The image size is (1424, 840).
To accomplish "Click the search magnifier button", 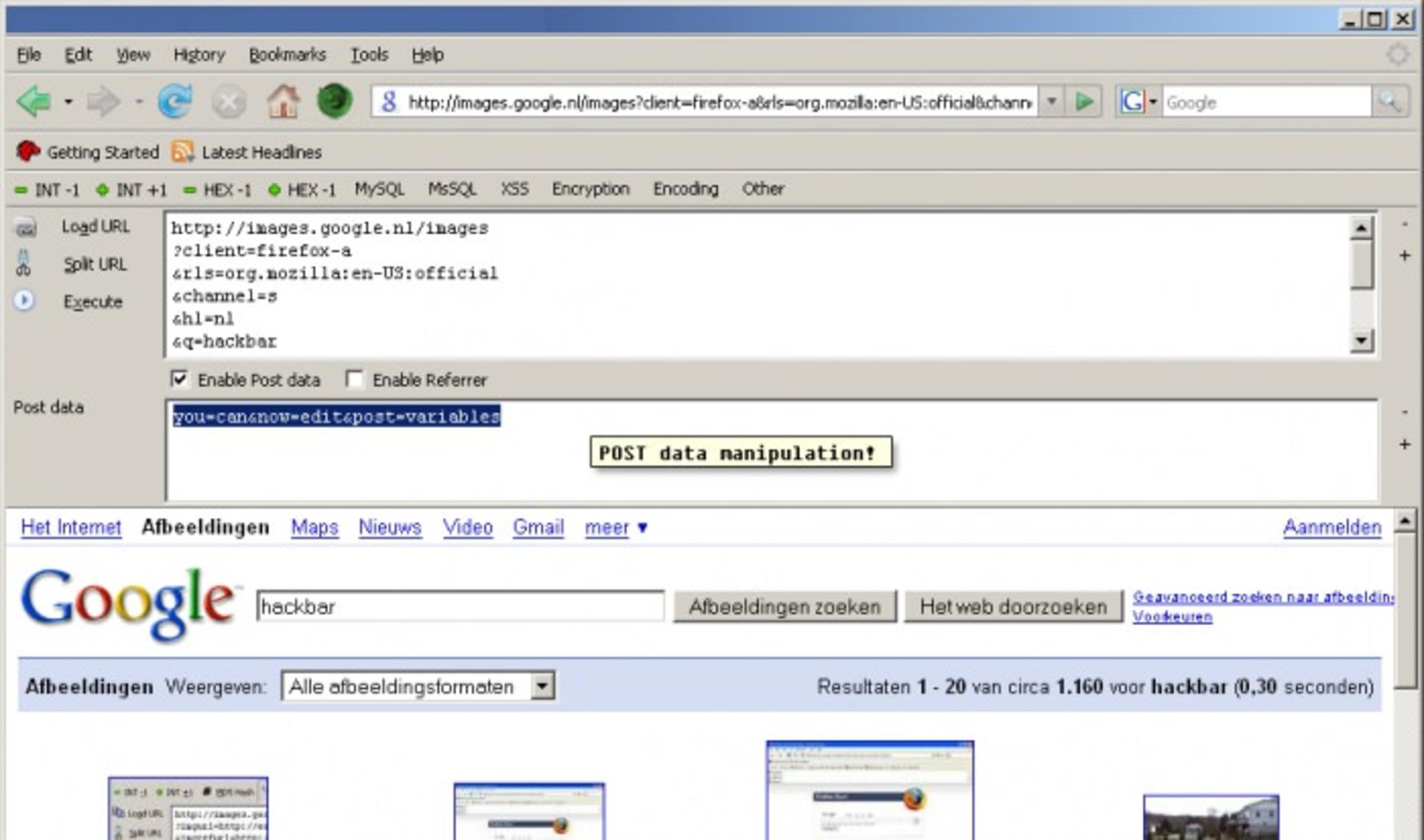I will tap(1389, 102).
